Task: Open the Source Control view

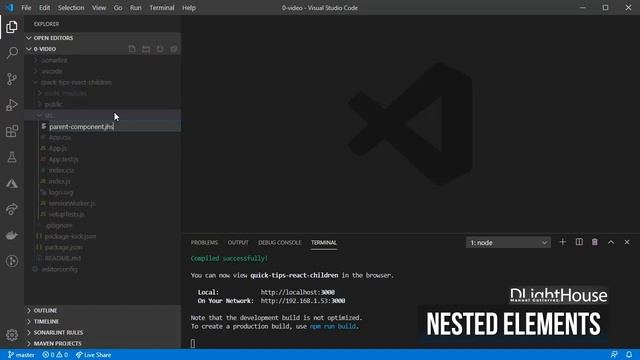Action: [x=12, y=79]
